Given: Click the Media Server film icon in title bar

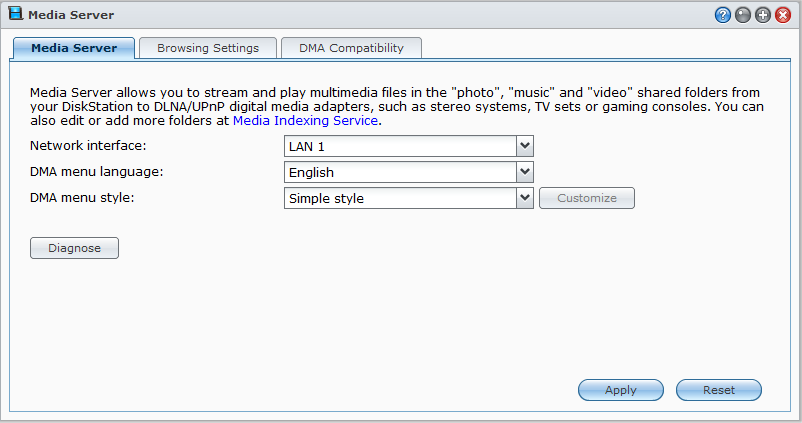Looking at the screenshot, I should point(16,13).
